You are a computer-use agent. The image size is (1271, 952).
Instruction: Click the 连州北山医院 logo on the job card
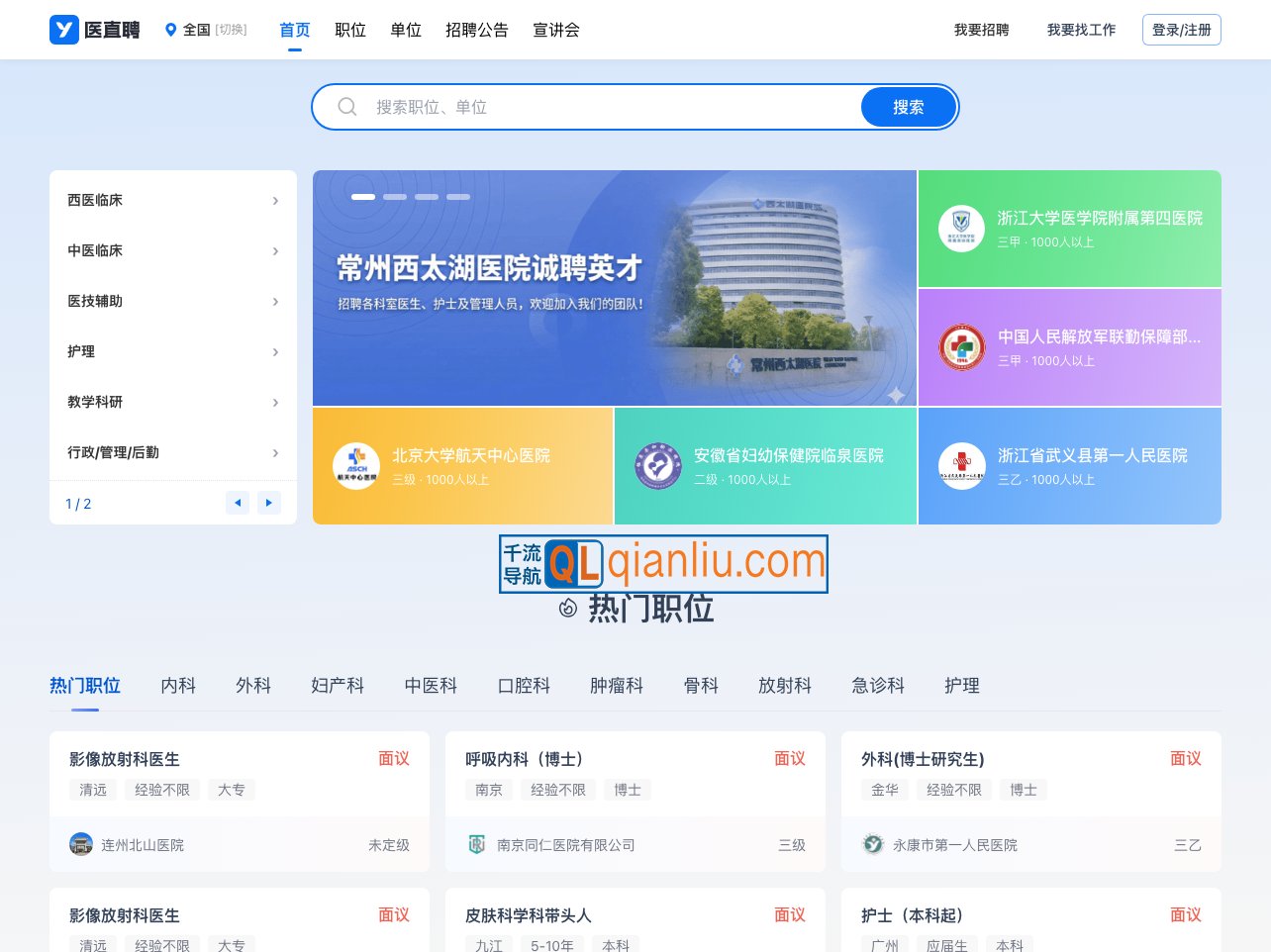[x=81, y=844]
